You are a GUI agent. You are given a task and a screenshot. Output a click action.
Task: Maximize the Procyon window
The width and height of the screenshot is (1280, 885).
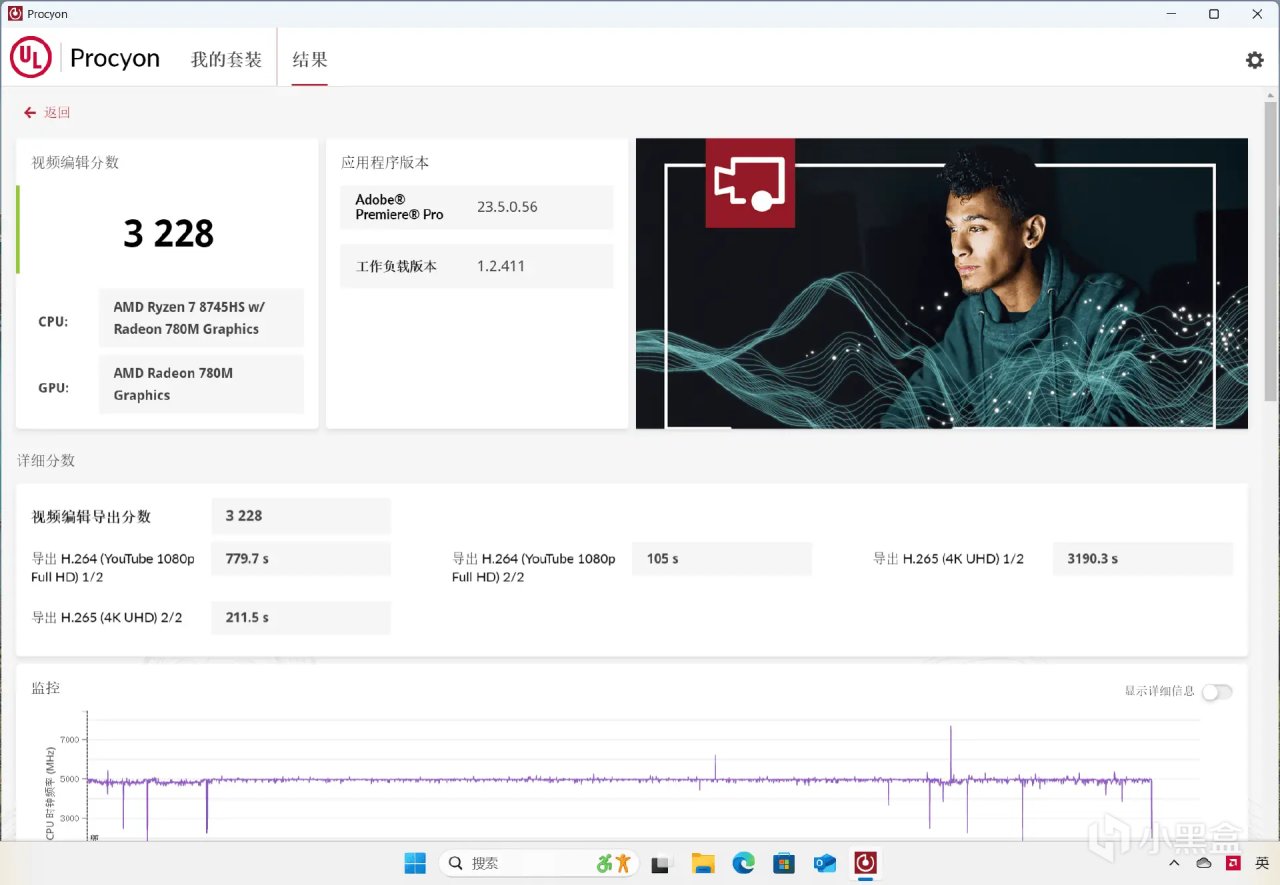(1214, 14)
